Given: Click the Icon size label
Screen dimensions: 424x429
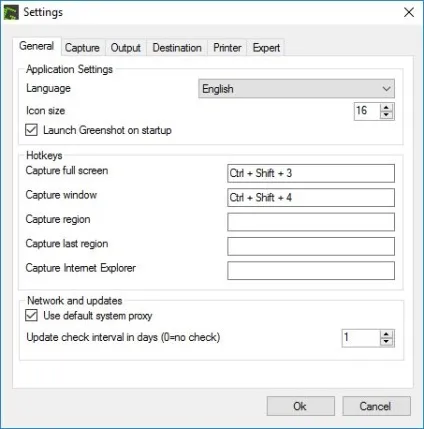Looking at the screenshot, I should tap(46, 111).
